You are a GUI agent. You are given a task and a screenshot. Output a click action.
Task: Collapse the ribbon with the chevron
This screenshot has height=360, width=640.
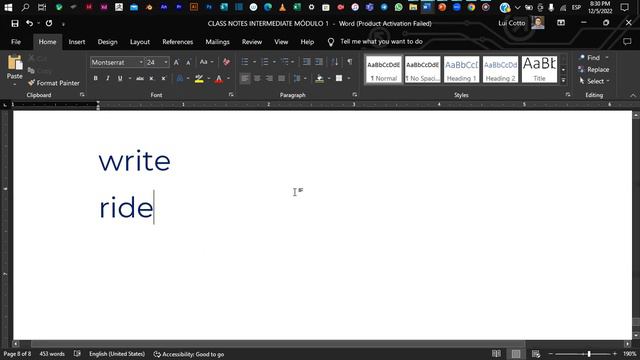tap(633, 95)
